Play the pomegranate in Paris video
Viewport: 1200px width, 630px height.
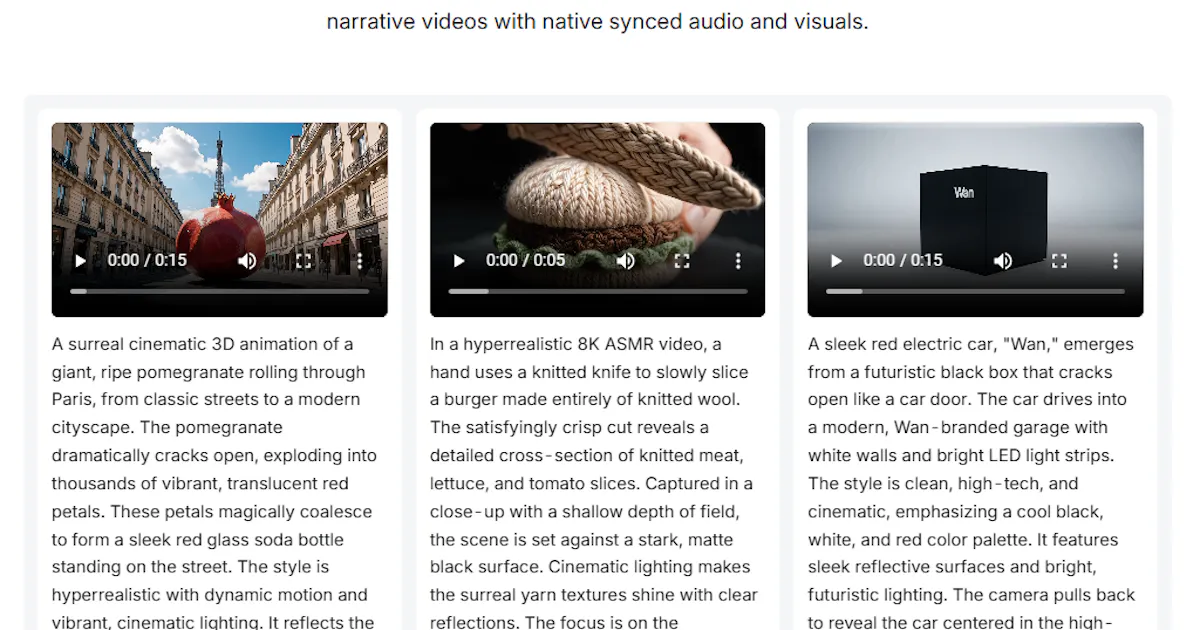[81, 261]
